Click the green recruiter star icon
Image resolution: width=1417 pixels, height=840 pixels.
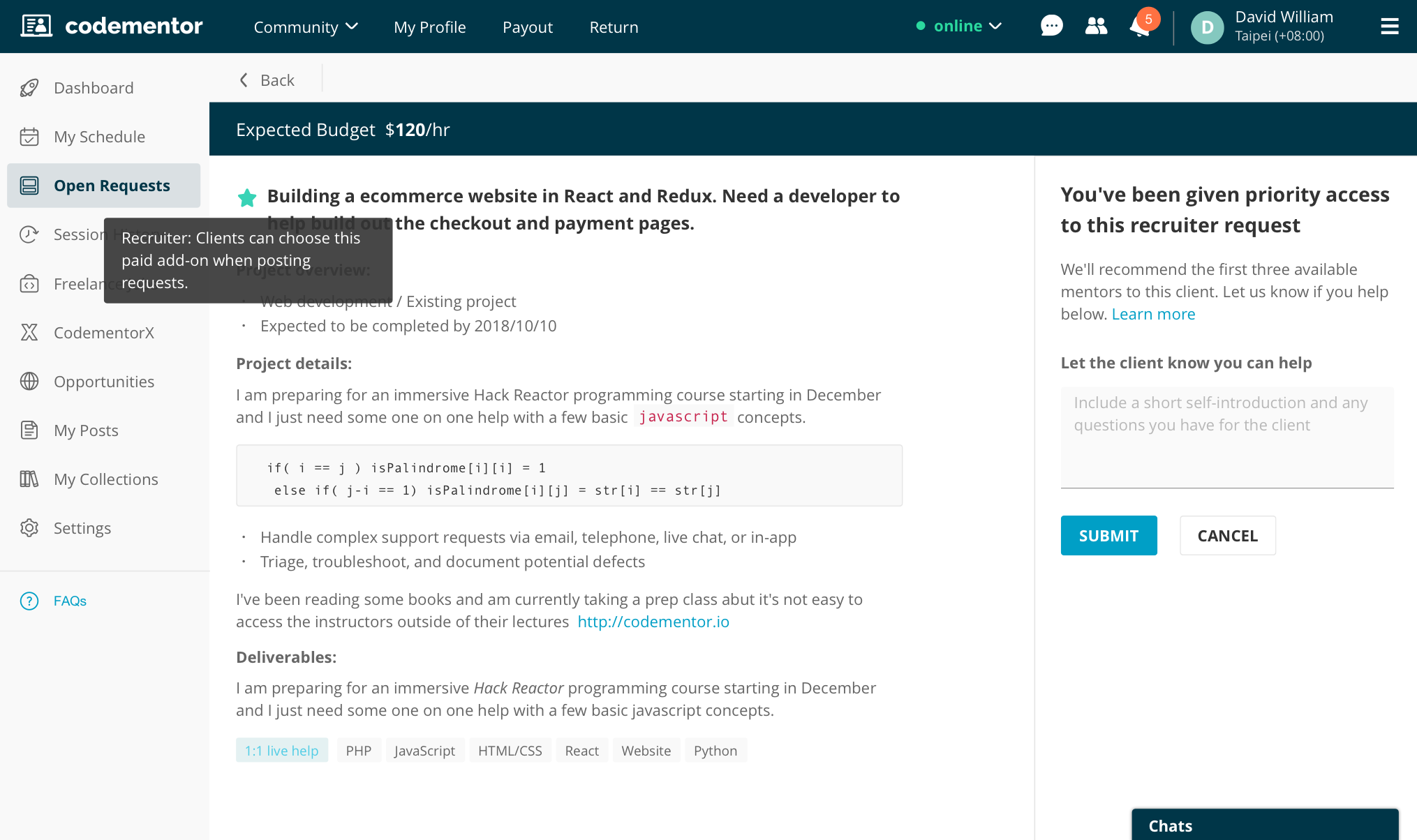pyautogui.click(x=247, y=198)
